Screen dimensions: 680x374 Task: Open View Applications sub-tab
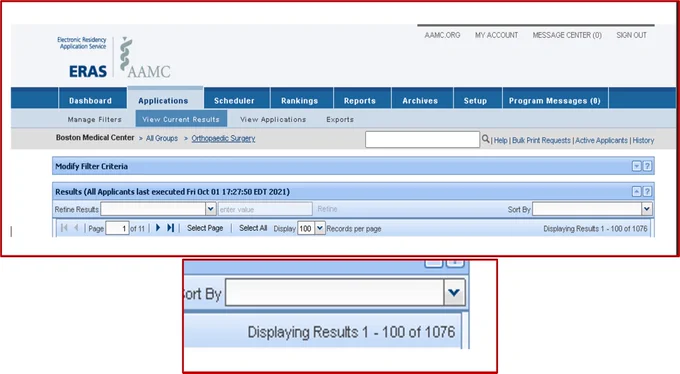pyautogui.click(x=273, y=119)
